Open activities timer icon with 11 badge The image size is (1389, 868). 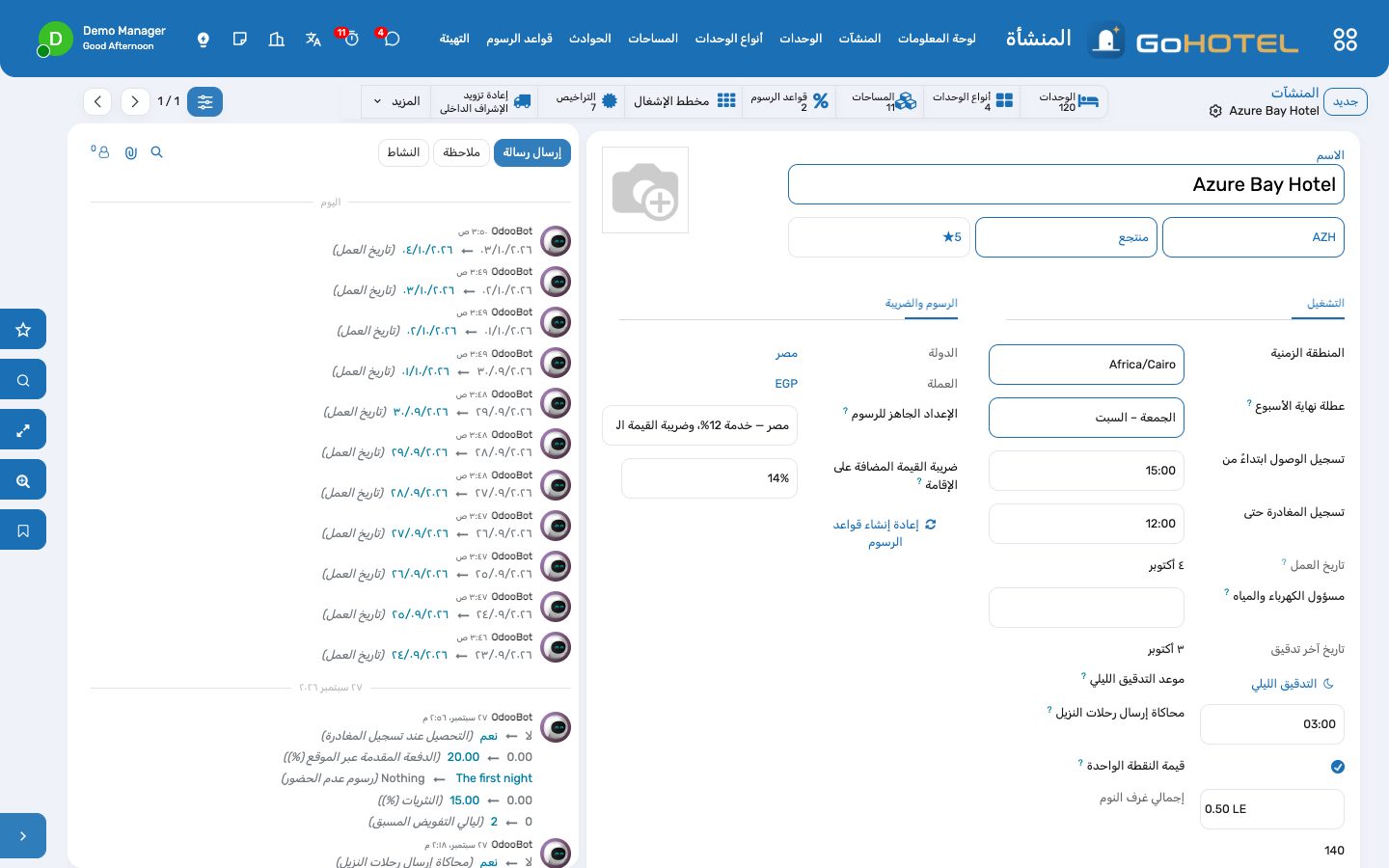350,39
